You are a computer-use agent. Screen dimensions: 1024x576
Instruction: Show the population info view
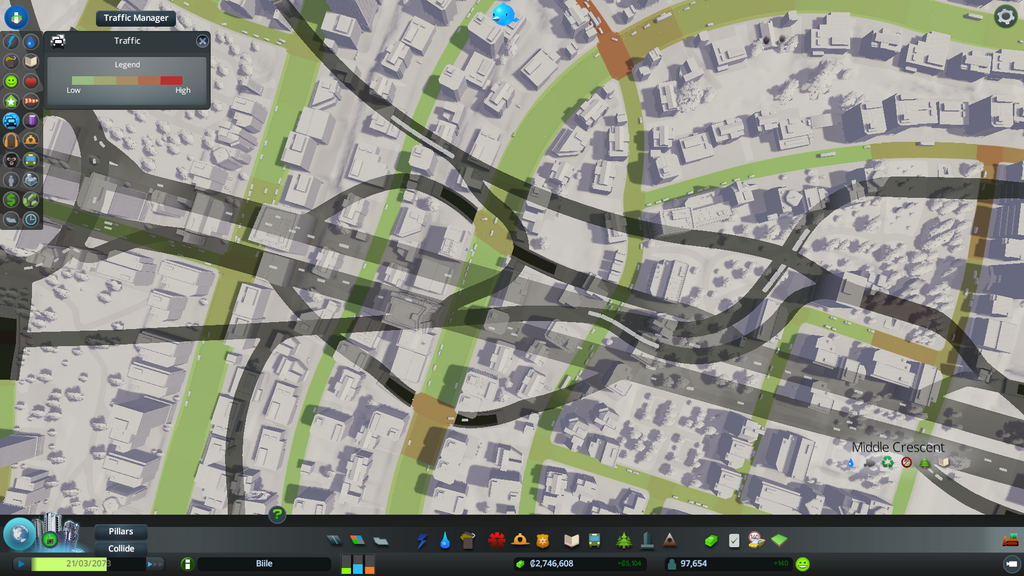point(11,180)
